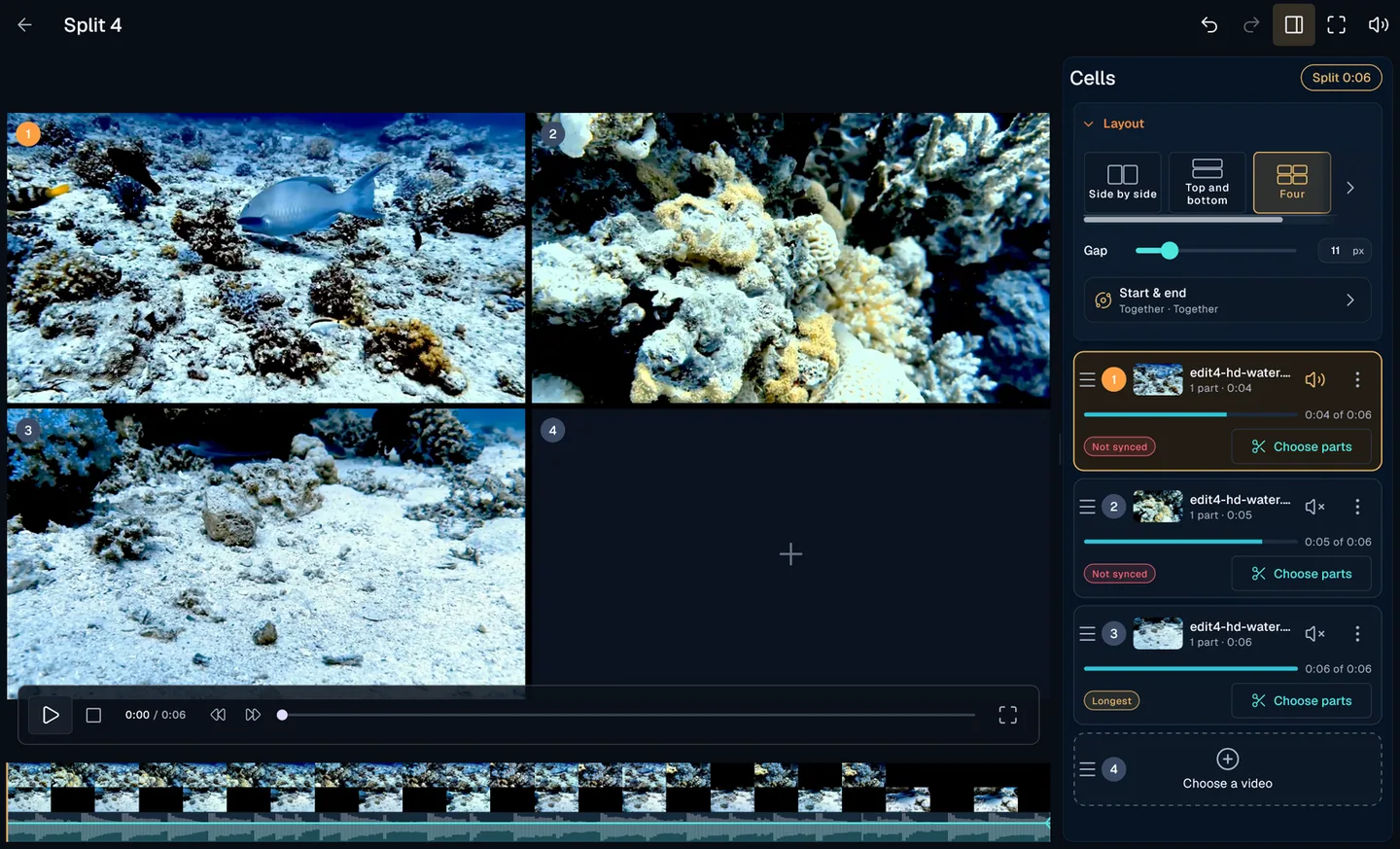Play the split video preview
This screenshot has height=849, width=1400.
[x=51, y=716]
